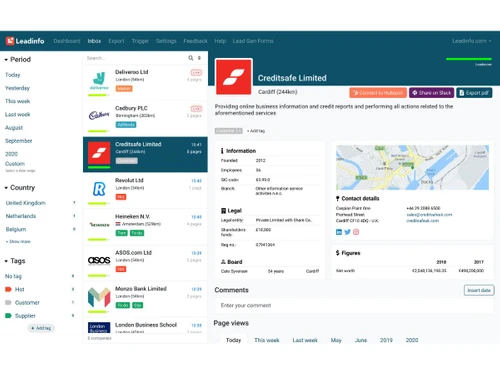Screen dimensions: 500x375
Task: Open the Feedback menu
Action: click(x=195, y=41)
